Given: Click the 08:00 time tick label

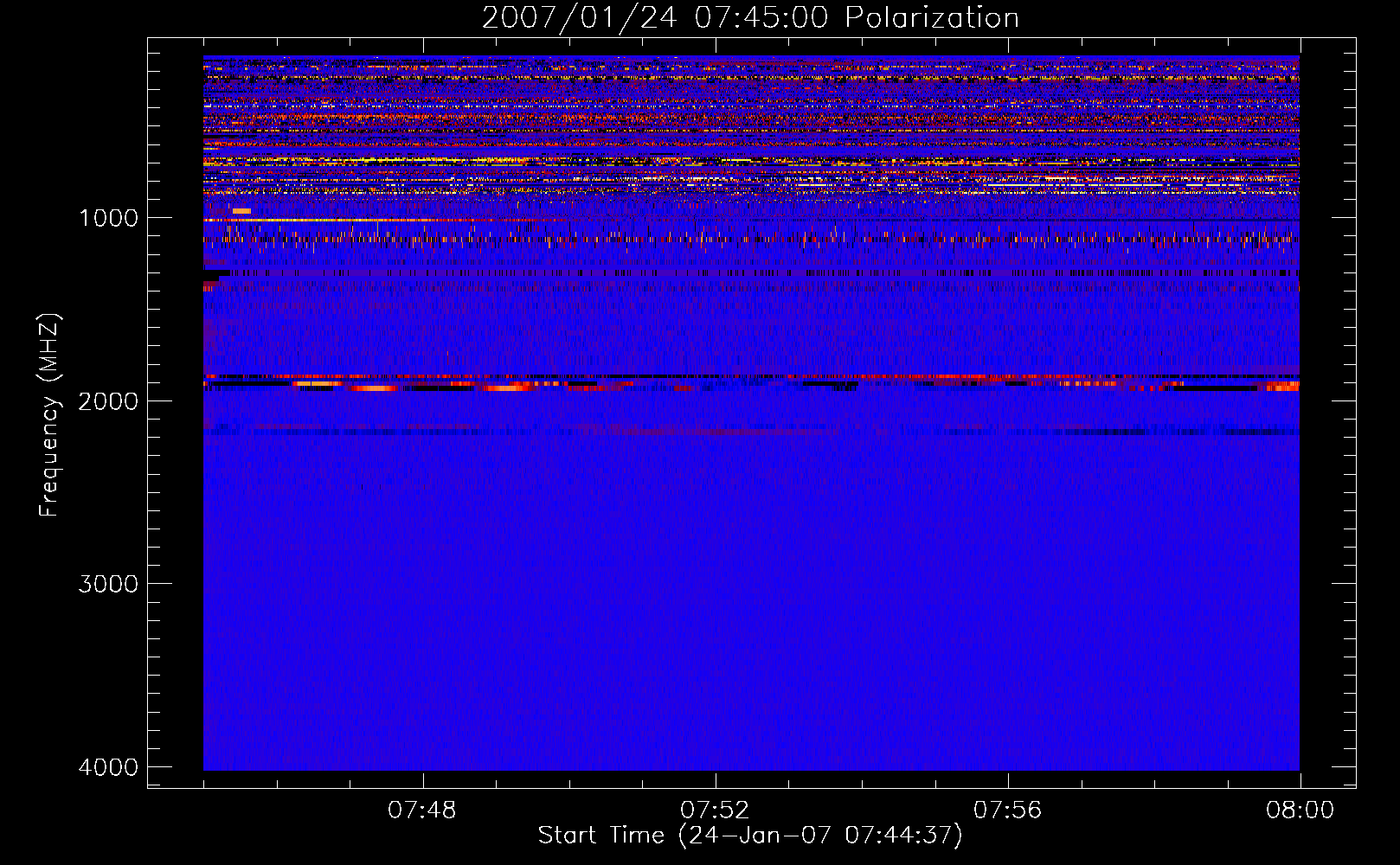Looking at the screenshot, I should pyautogui.click(x=1300, y=811).
